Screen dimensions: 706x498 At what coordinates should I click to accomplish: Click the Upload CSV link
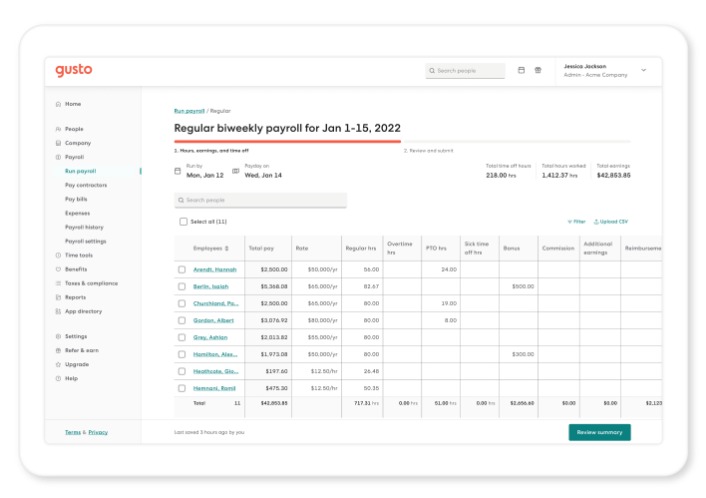[611, 222]
